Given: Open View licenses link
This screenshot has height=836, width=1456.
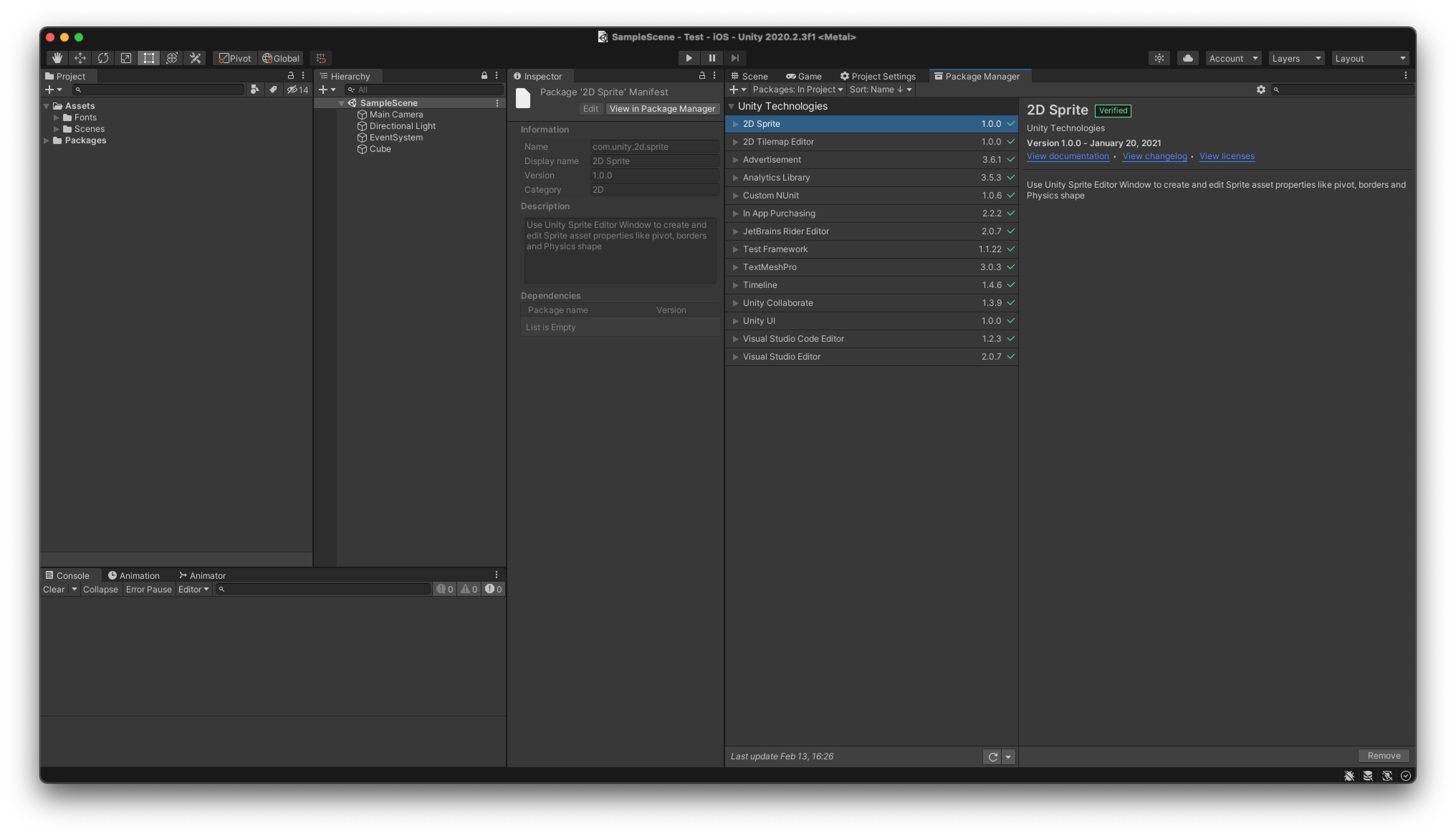Looking at the screenshot, I should point(1226,156).
